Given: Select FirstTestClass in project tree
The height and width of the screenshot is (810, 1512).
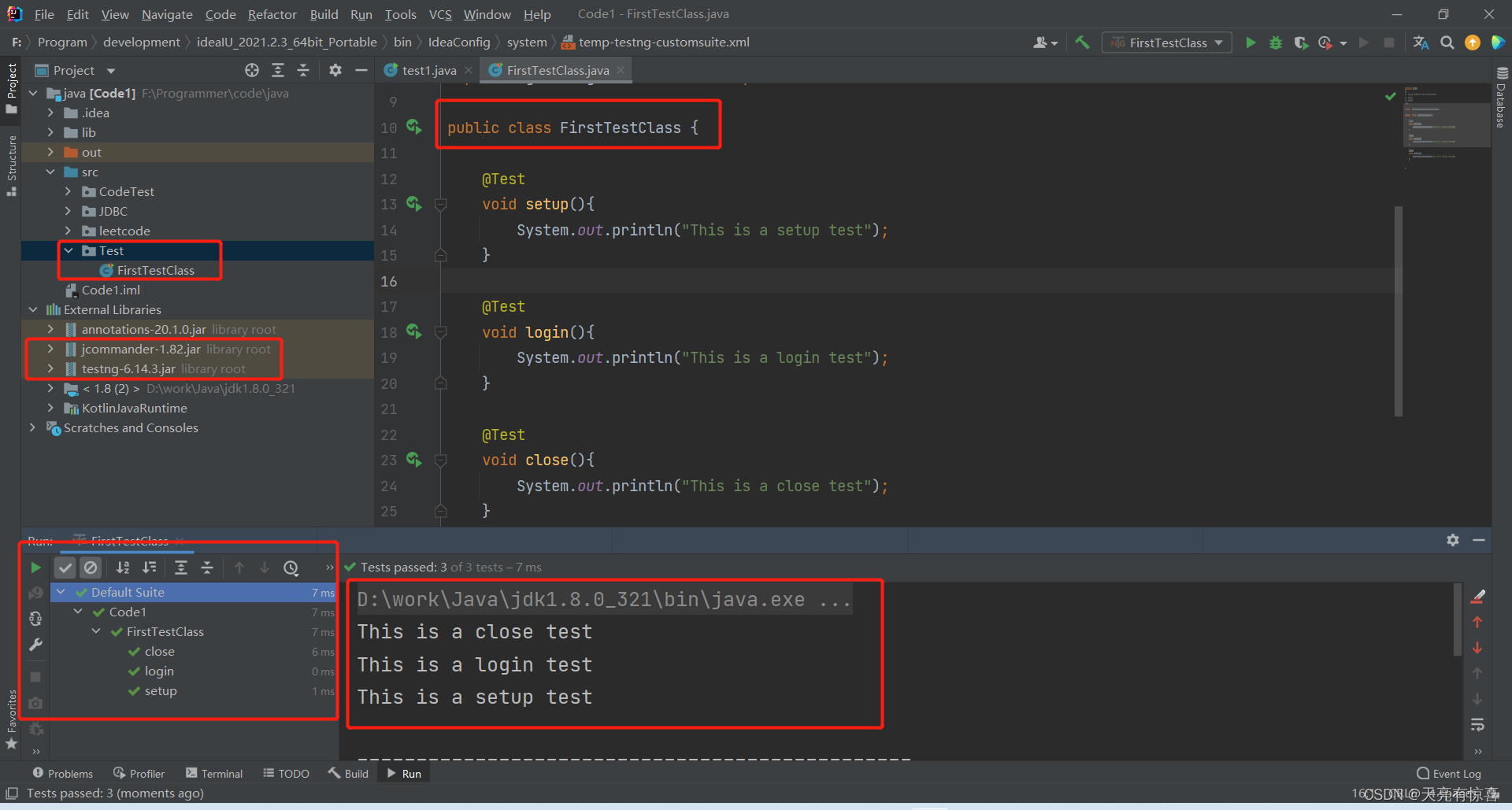Looking at the screenshot, I should [155, 270].
